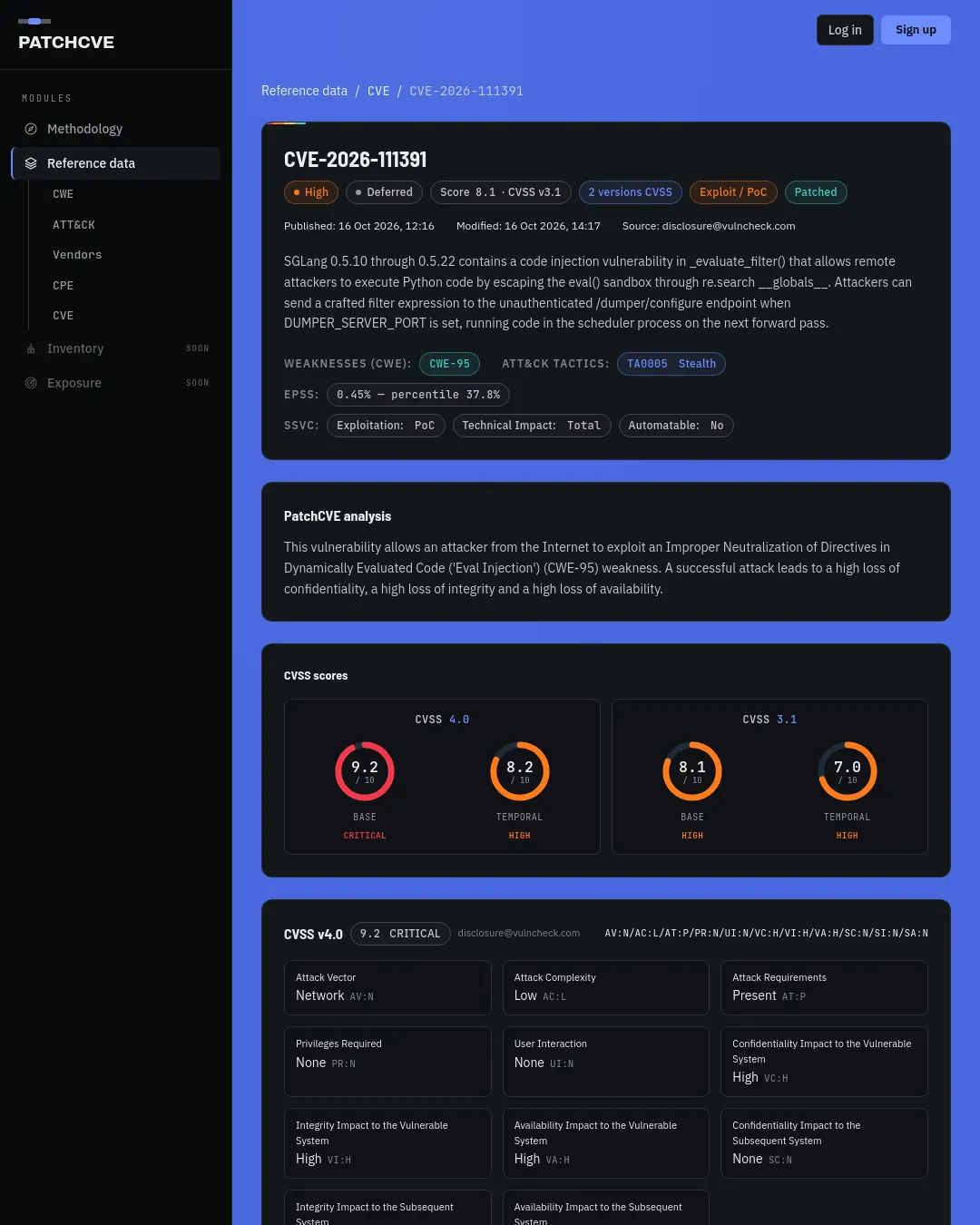This screenshot has width=980, height=1225.
Task: Select ATT&CK under Reference data
Action: [x=73, y=225]
